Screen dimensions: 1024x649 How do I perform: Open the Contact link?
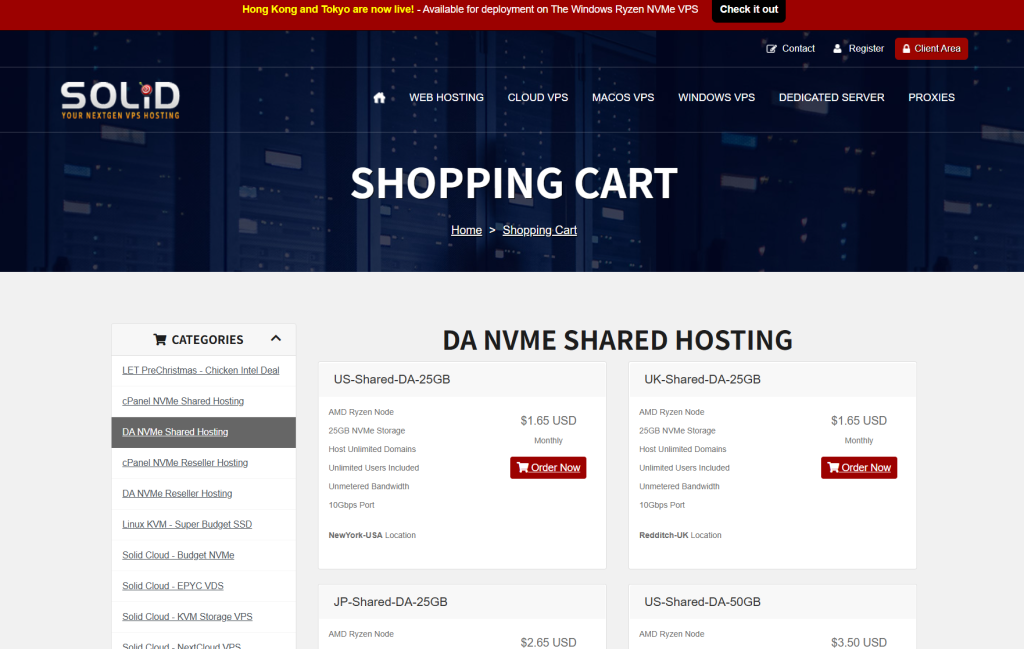click(790, 49)
